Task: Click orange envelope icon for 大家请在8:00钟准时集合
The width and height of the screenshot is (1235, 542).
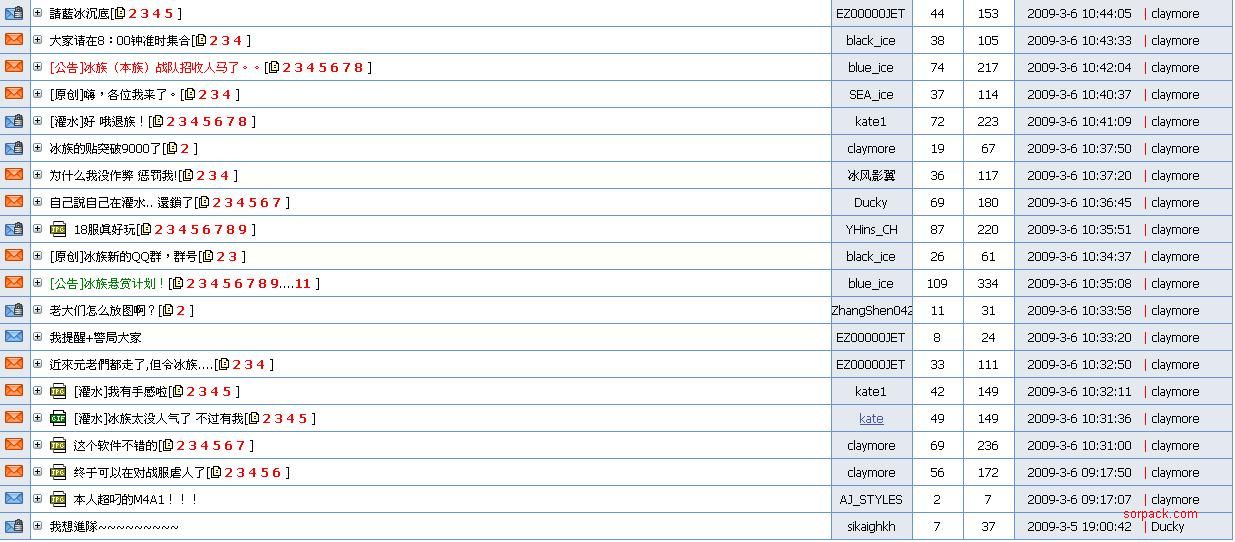Action: point(14,40)
